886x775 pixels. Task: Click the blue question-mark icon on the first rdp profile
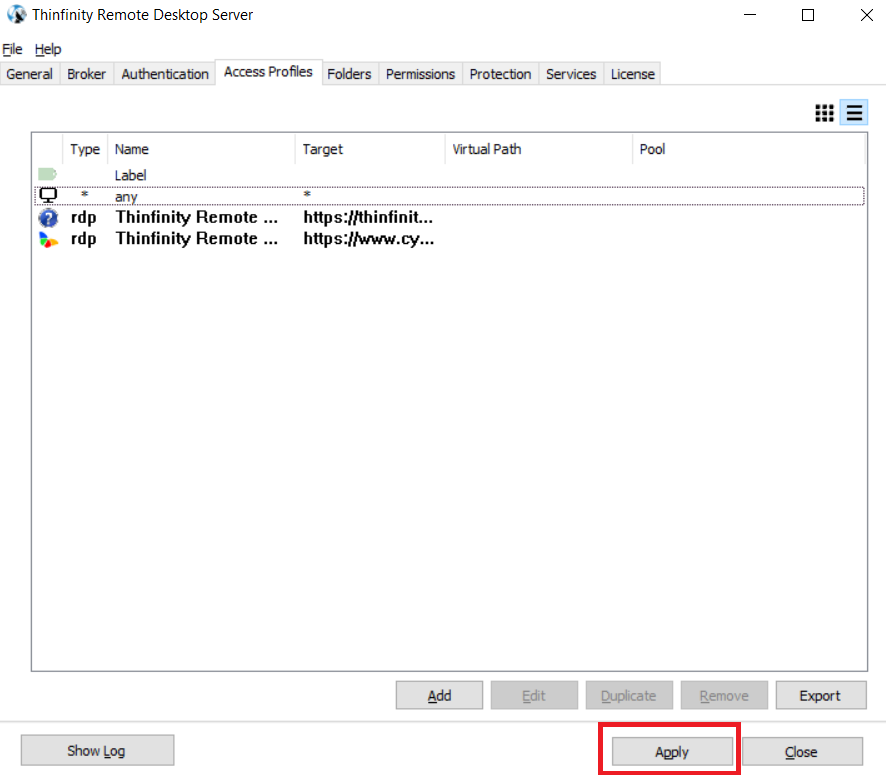coord(47,217)
